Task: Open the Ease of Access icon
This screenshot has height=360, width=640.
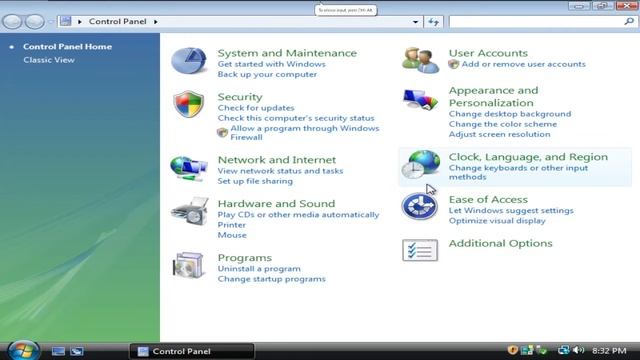Action: pos(420,207)
